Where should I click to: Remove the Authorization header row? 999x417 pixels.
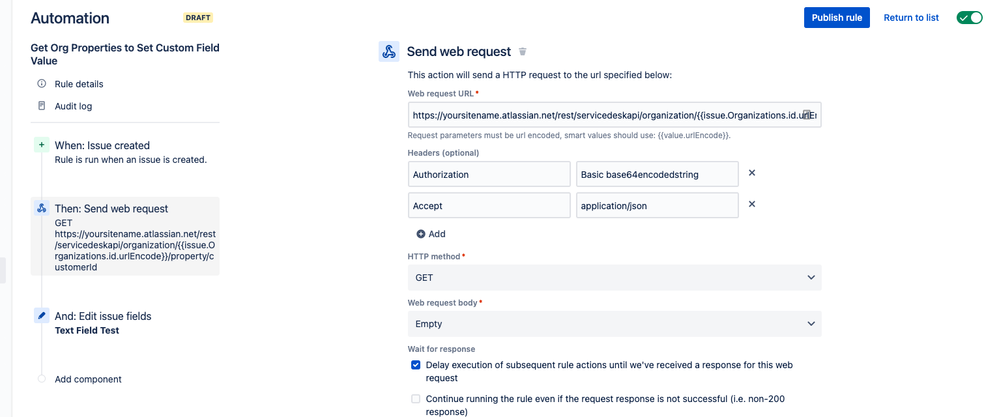click(x=752, y=173)
